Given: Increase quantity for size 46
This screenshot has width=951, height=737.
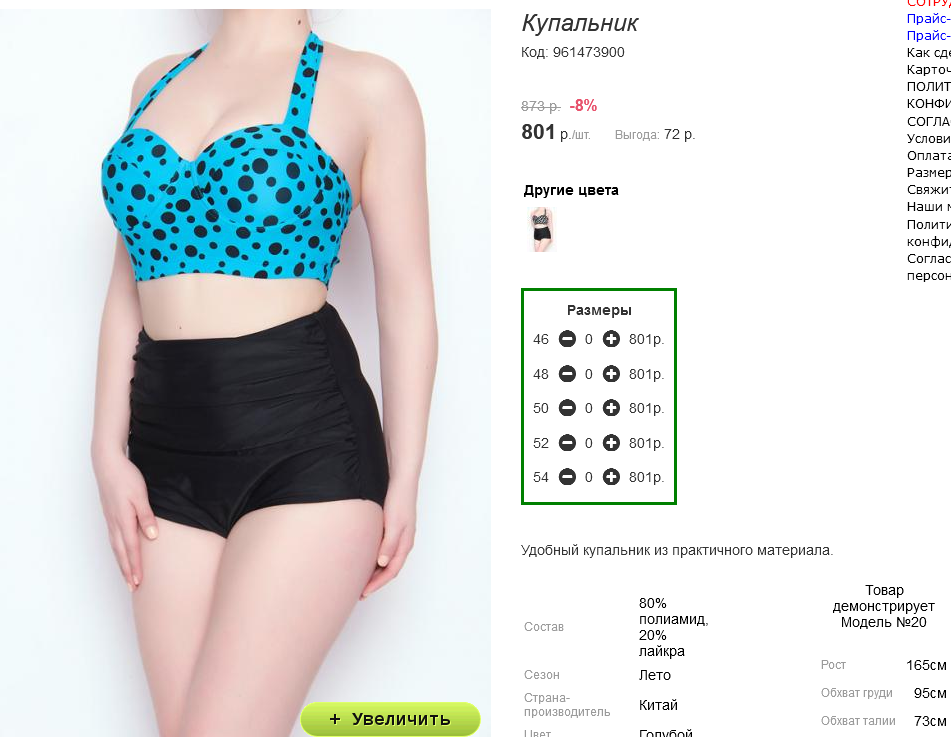Looking at the screenshot, I should point(611,339).
